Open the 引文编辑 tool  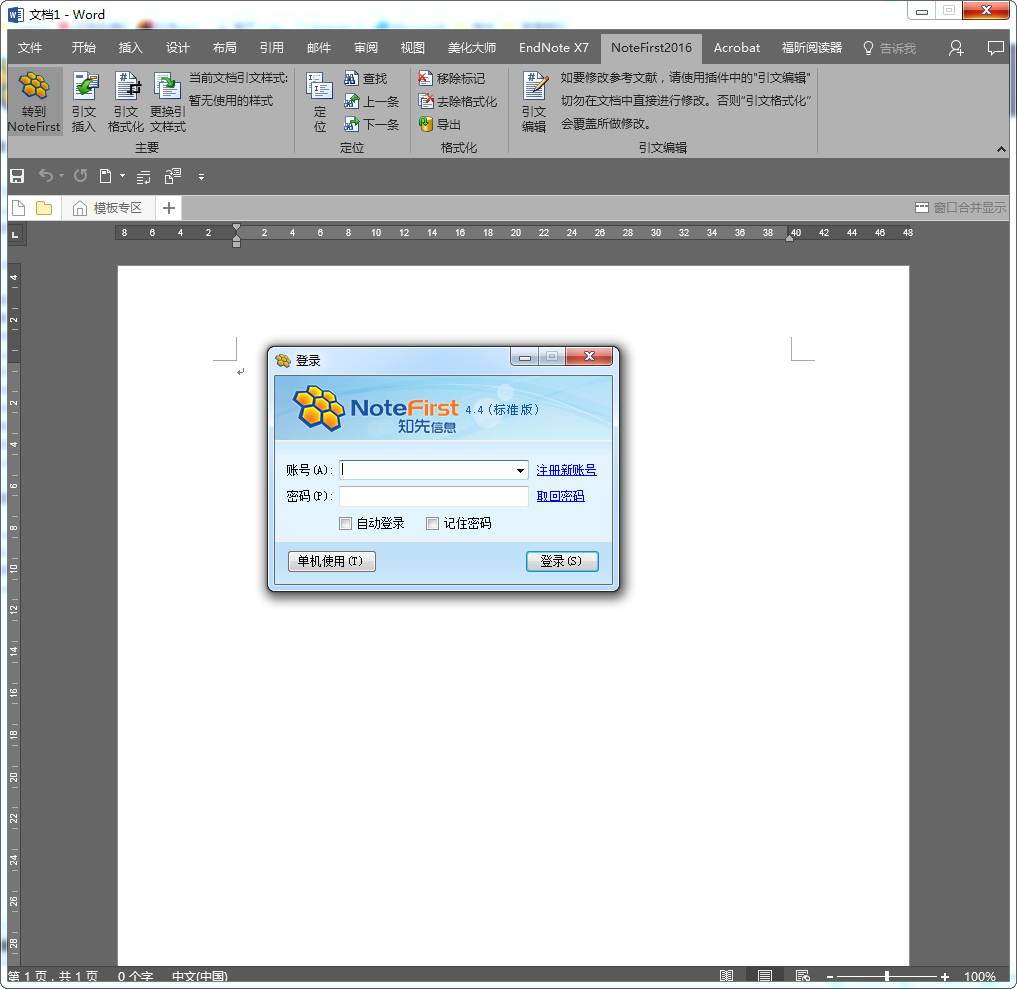click(534, 102)
